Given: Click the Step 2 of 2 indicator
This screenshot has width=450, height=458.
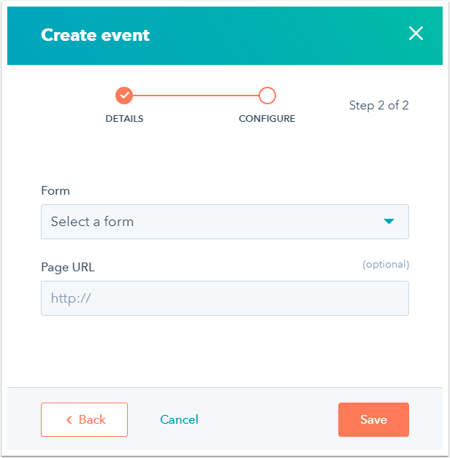Looking at the screenshot, I should pyautogui.click(x=379, y=106).
